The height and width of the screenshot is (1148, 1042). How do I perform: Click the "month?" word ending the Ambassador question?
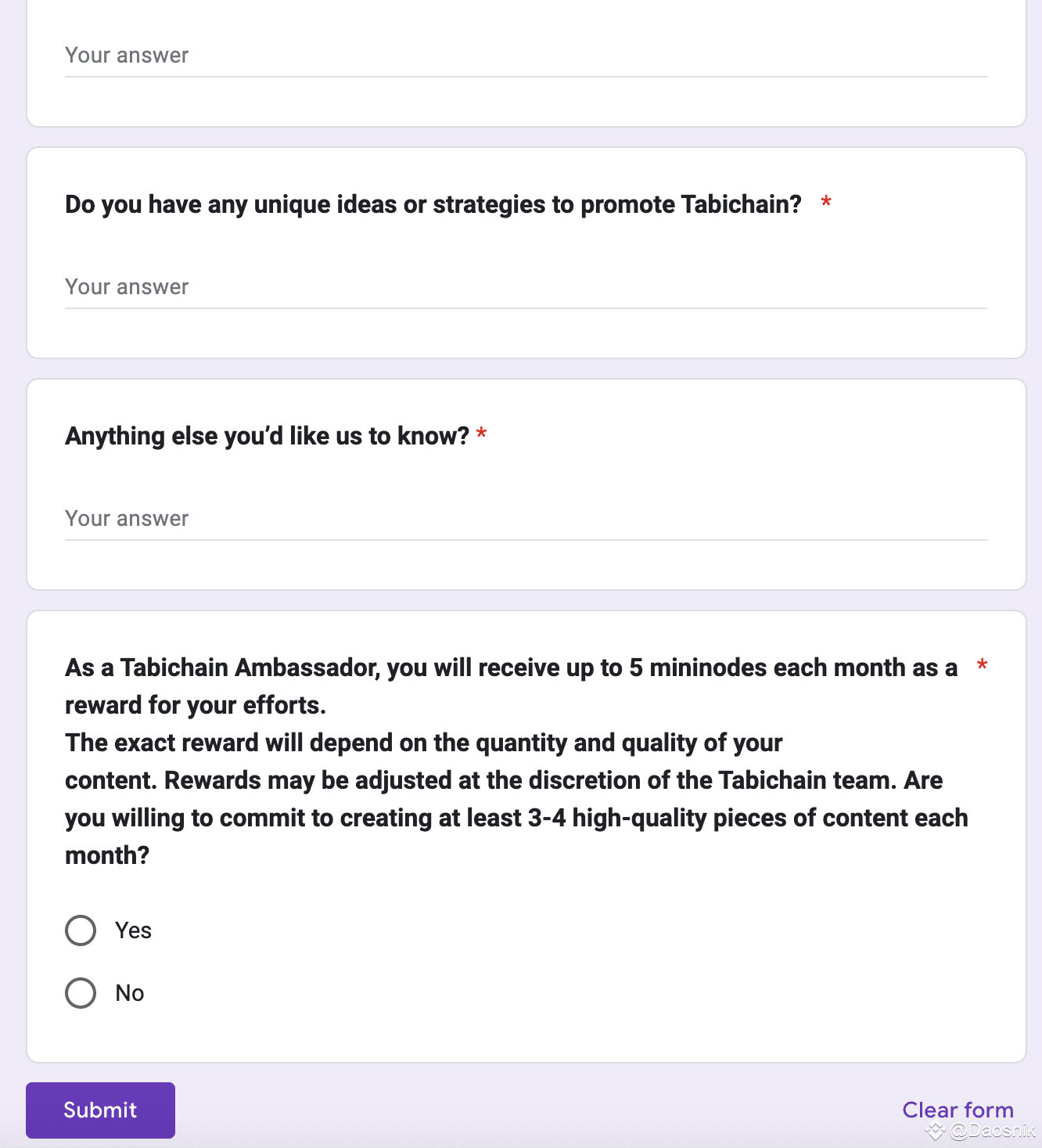(107, 855)
